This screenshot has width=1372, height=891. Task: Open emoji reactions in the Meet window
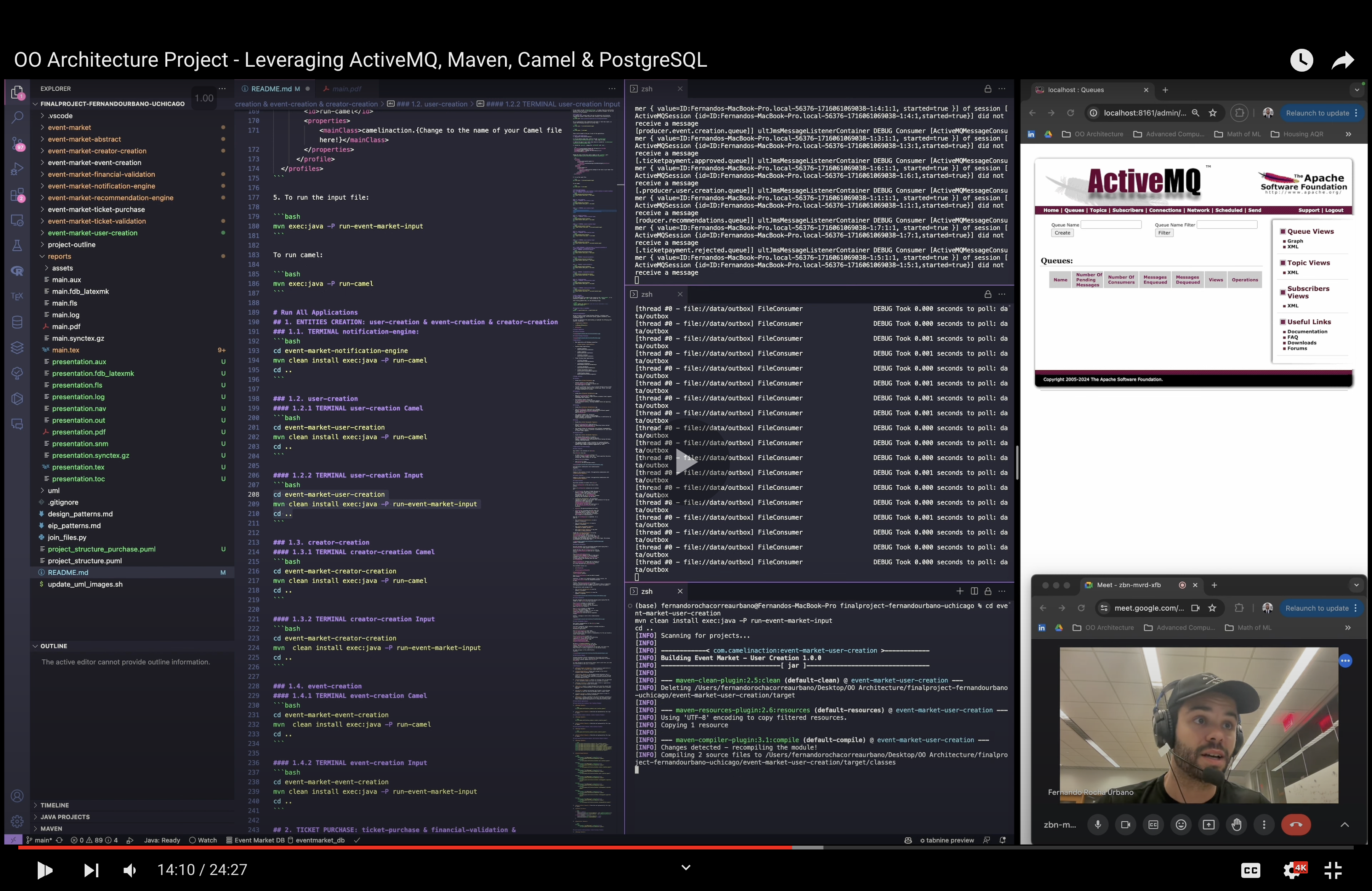[1181, 825]
